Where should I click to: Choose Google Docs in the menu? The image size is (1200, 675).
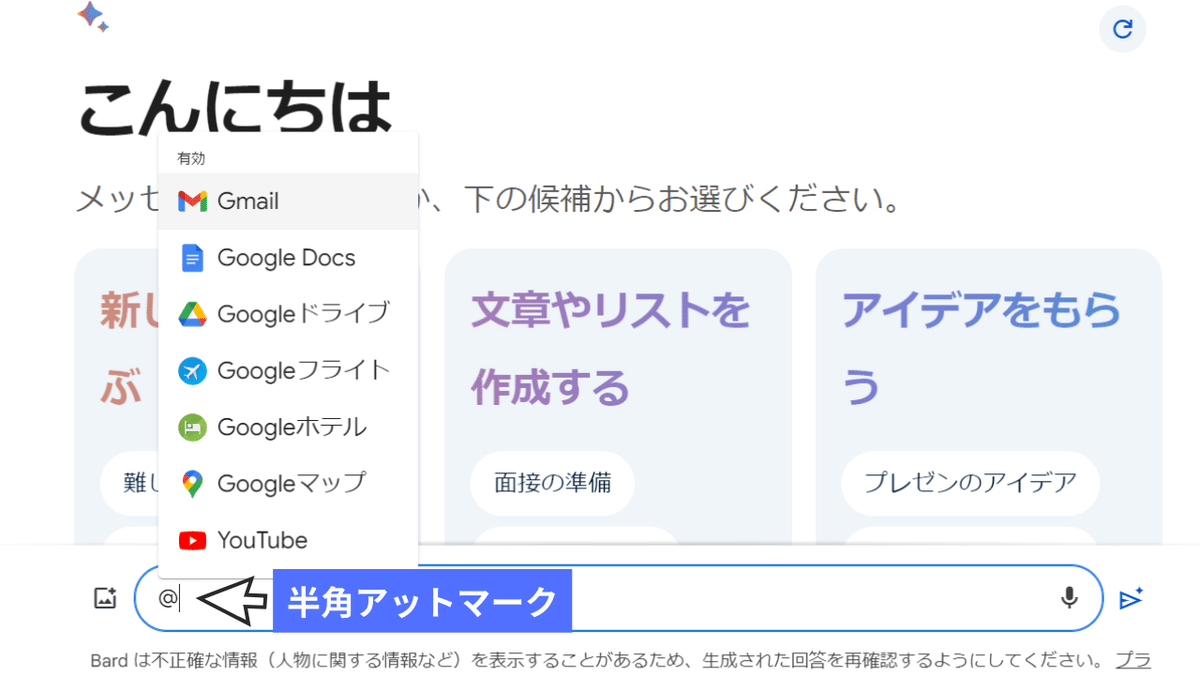(288, 258)
